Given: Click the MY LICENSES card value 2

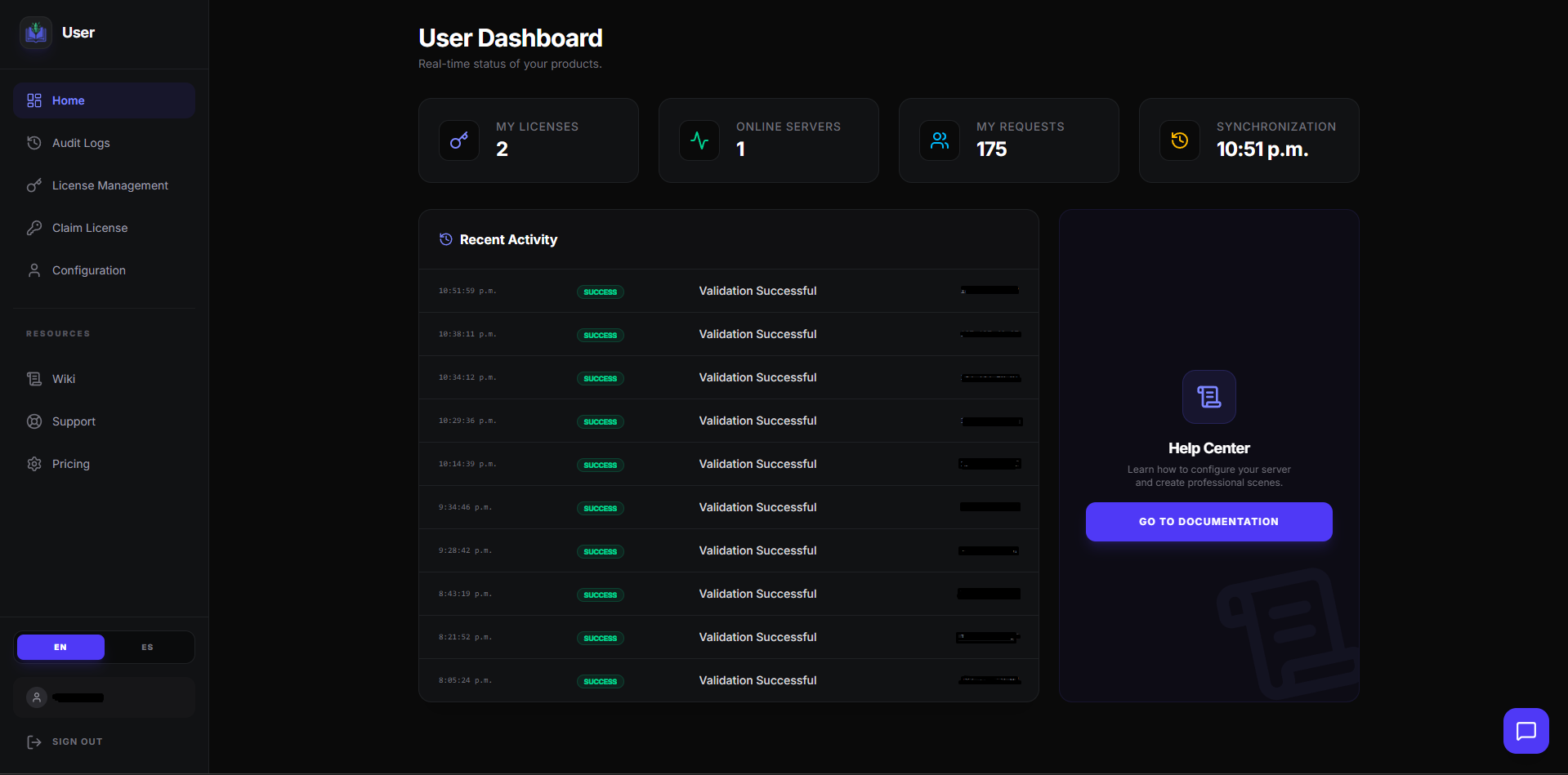Looking at the screenshot, I should [x=502, y=149].
